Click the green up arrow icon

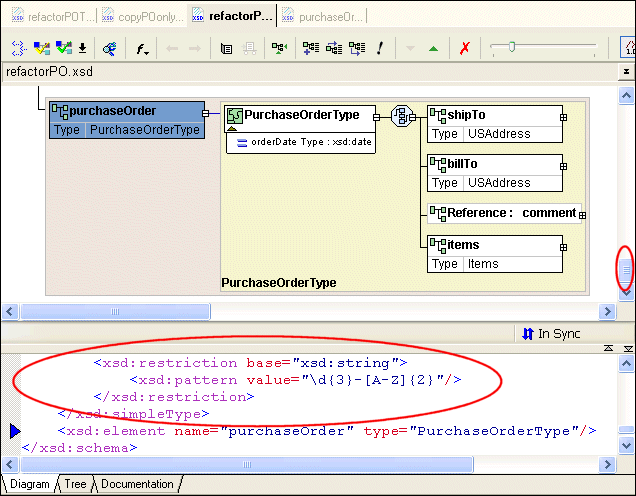point(433,48)
